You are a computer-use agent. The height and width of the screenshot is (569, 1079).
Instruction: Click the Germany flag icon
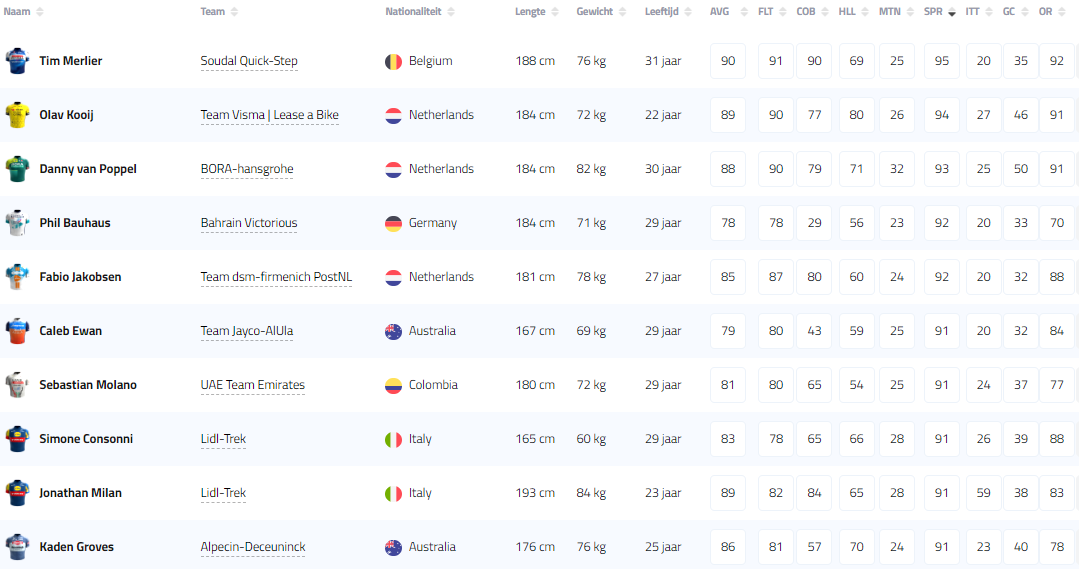[x=394, y=223]
